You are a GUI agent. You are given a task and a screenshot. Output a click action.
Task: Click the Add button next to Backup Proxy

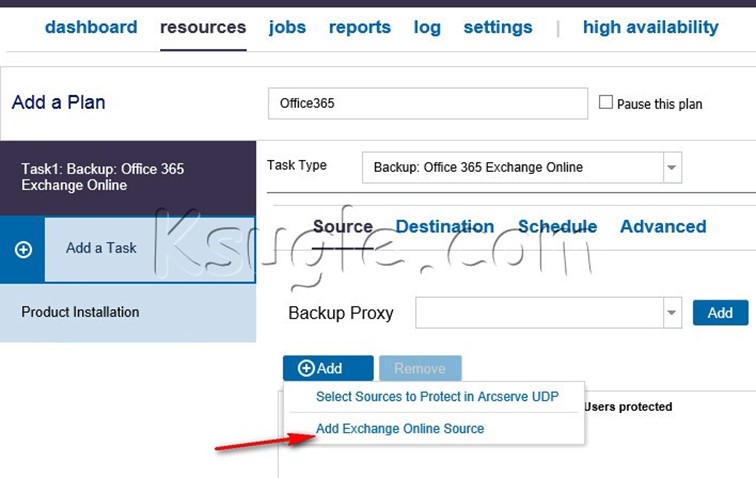(x=720, y=313)
